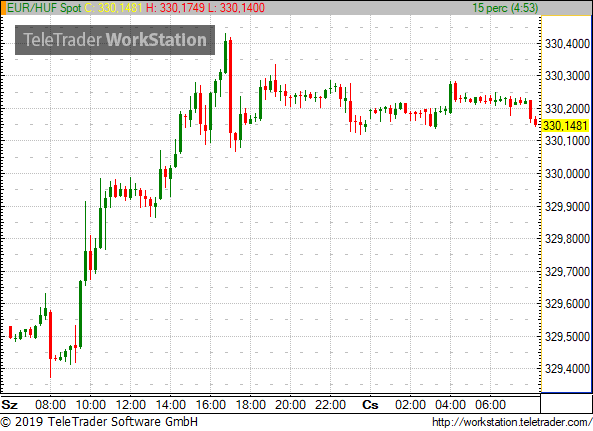Open the workstation.teletrader.com link

click(x=512, y=422)
